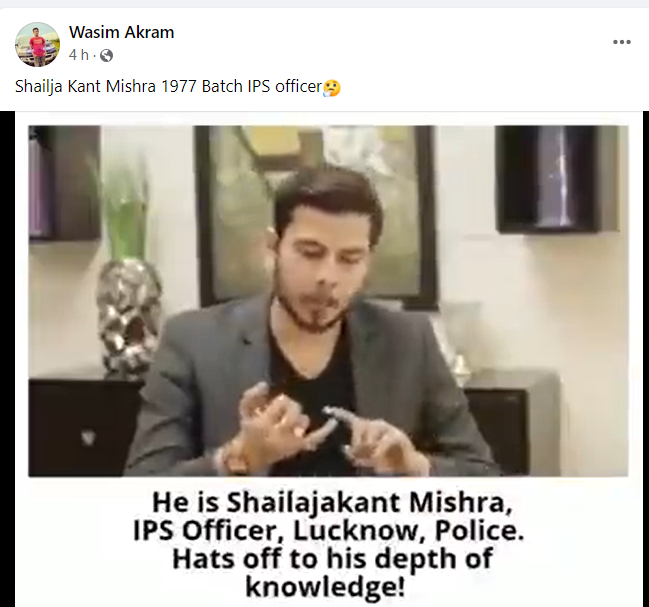Image resolution: width=649 pixels, height=607 pixels.
Task: Click the caption line 'He is Shailajakant Mishra,'
Action: coord(332,503)
